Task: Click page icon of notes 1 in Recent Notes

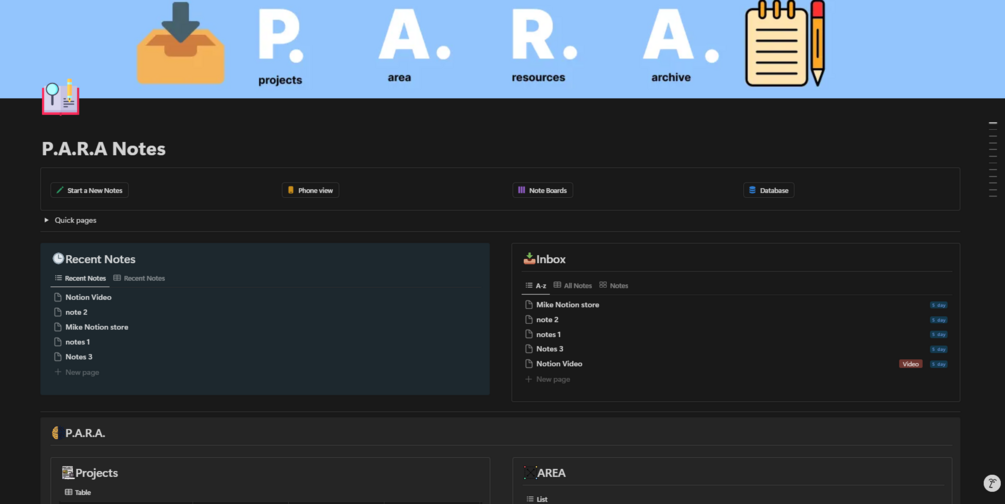Action: point(58,342)
